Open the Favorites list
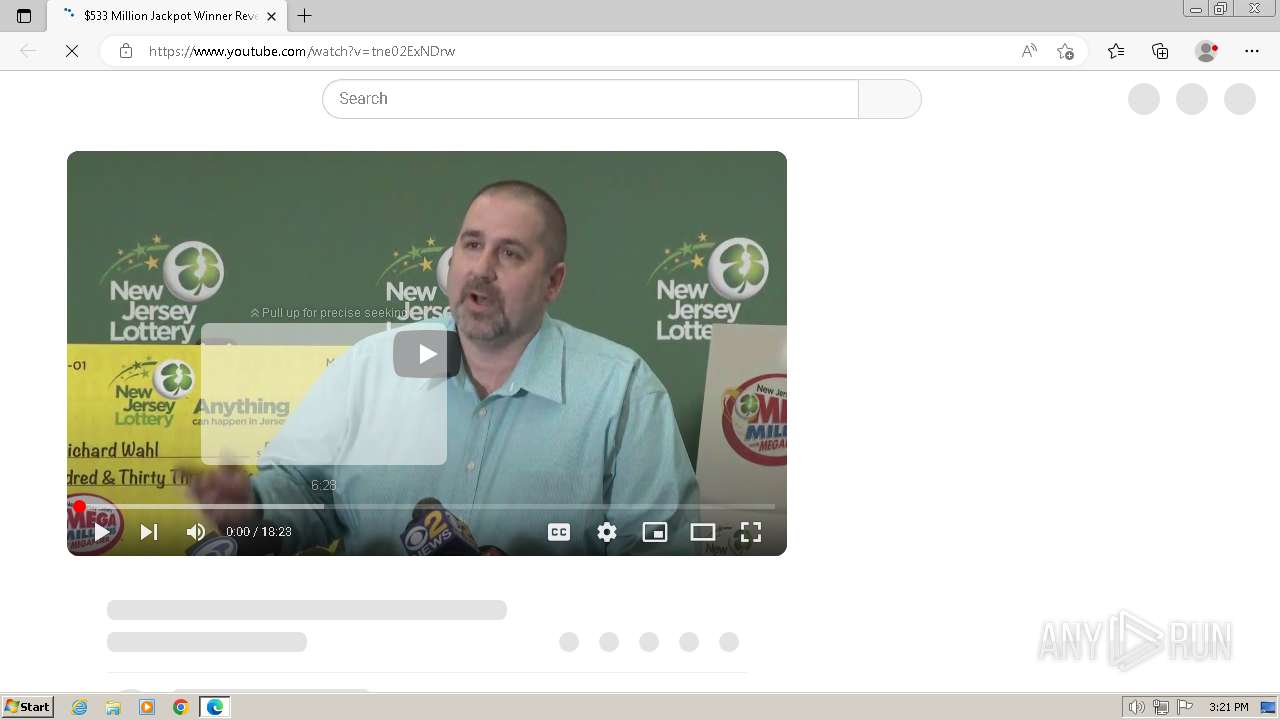 coord(1116,51)
